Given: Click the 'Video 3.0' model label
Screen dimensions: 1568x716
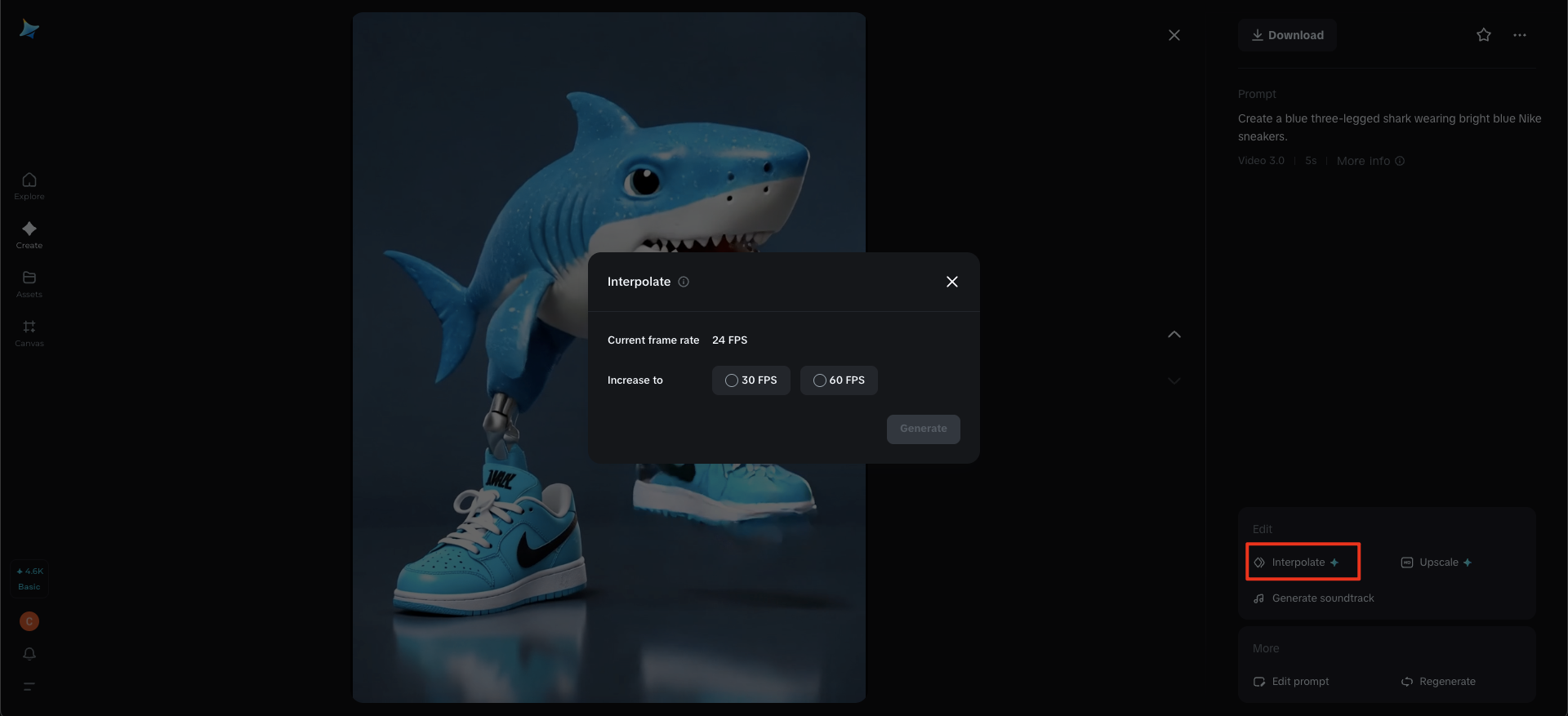Looking at the screenshot, I should tap(1261, 161).
